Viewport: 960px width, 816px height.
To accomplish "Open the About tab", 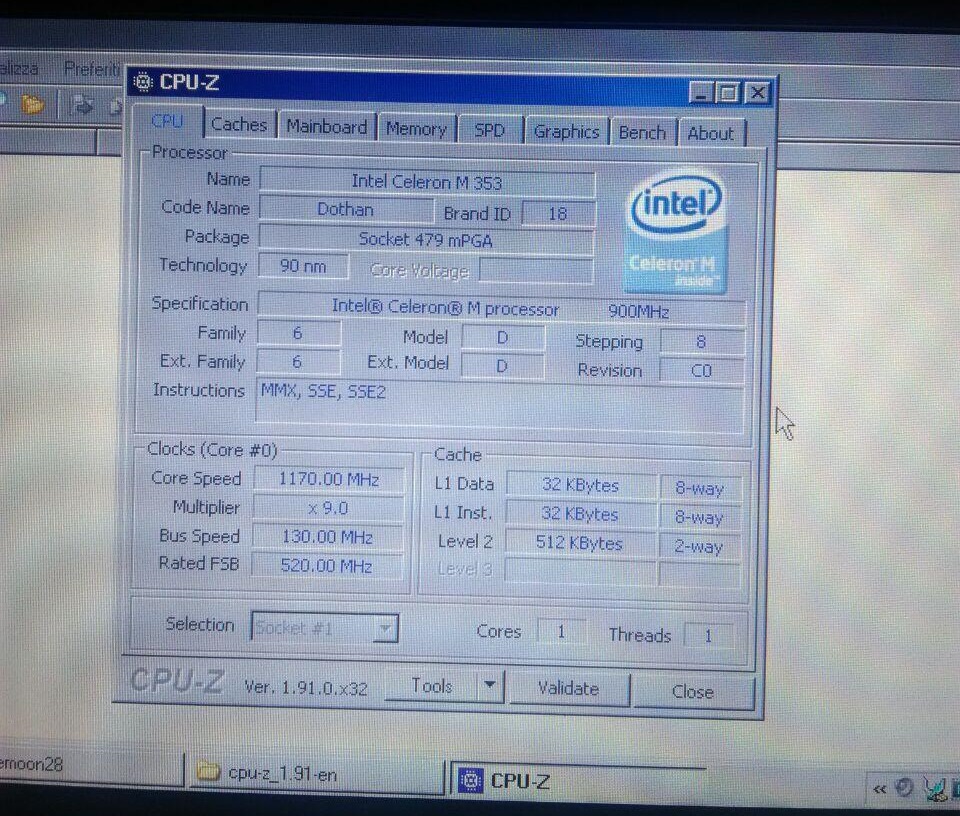I will click(710, 133).
